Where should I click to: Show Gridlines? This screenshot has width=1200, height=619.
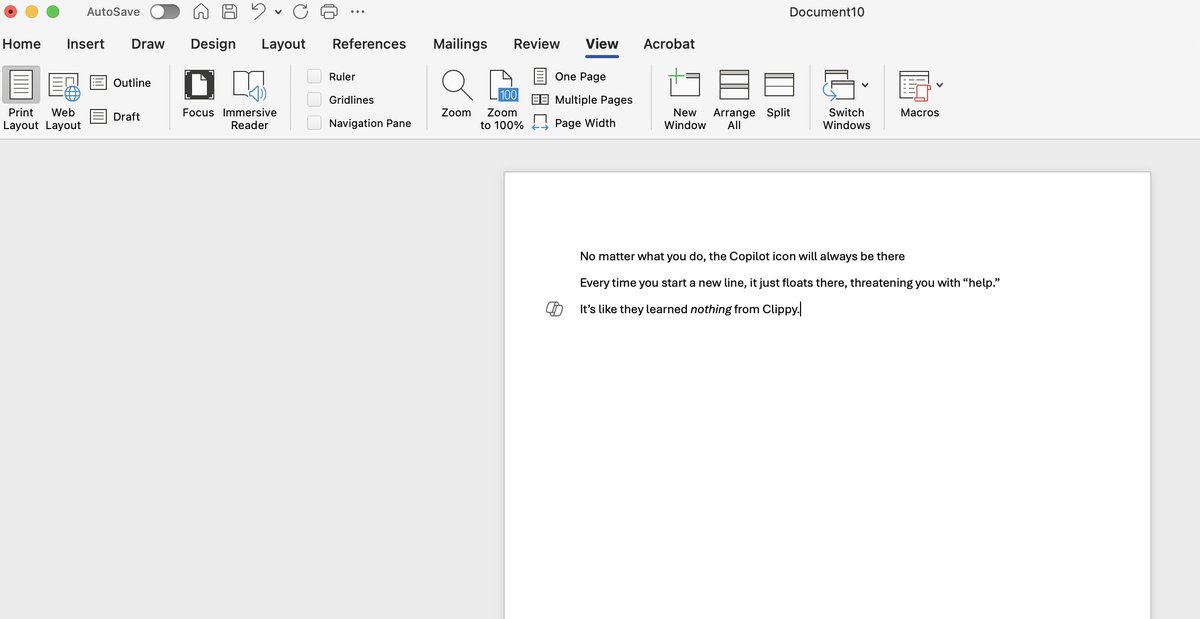(314, 99)
